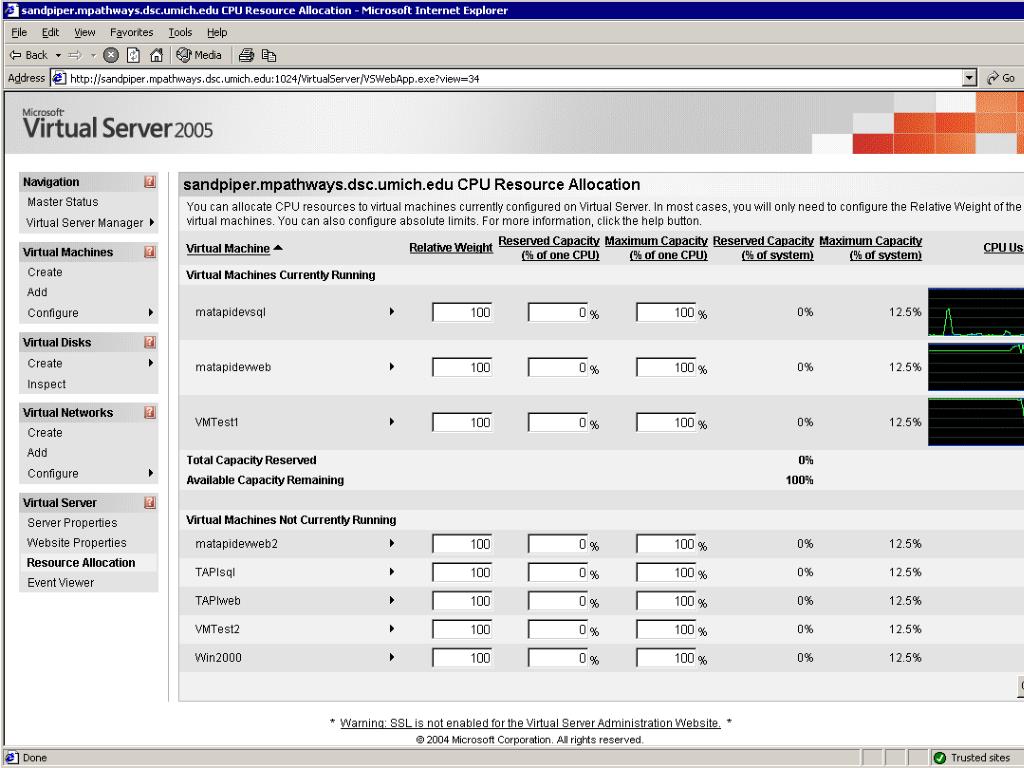Open help icon for Virtual Disks panel
Image resolution: width=1024 pixels, height=768 pixels.
(x=150, y=342)
